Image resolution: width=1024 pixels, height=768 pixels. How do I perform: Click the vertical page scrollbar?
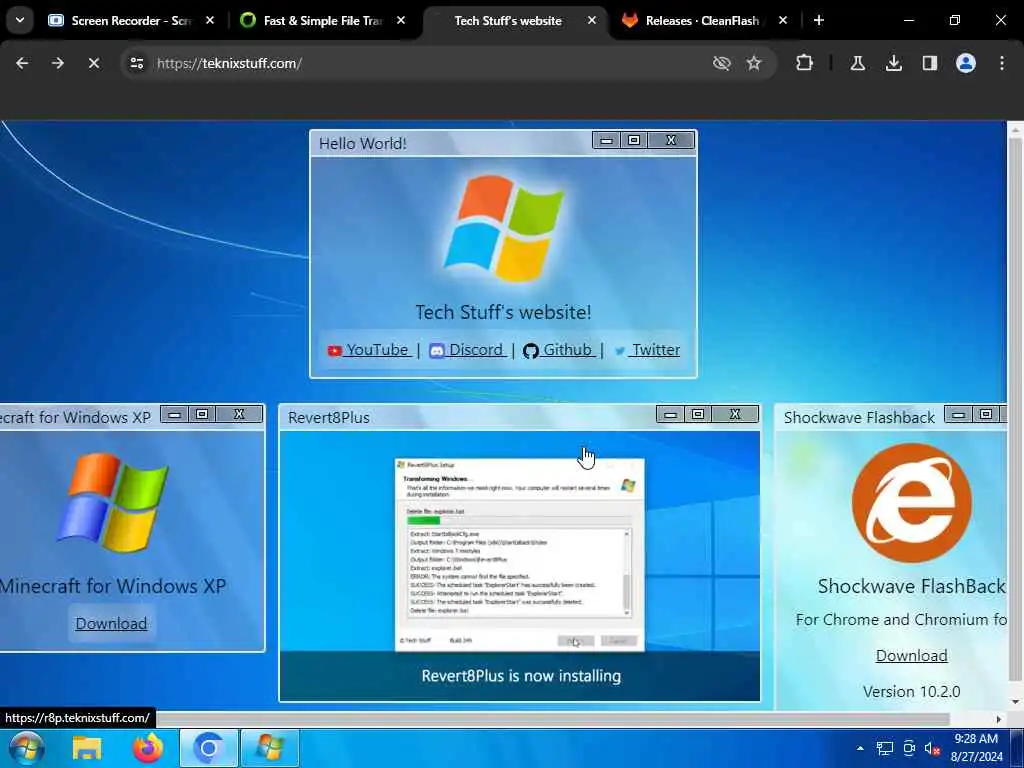click(1015, 411)
